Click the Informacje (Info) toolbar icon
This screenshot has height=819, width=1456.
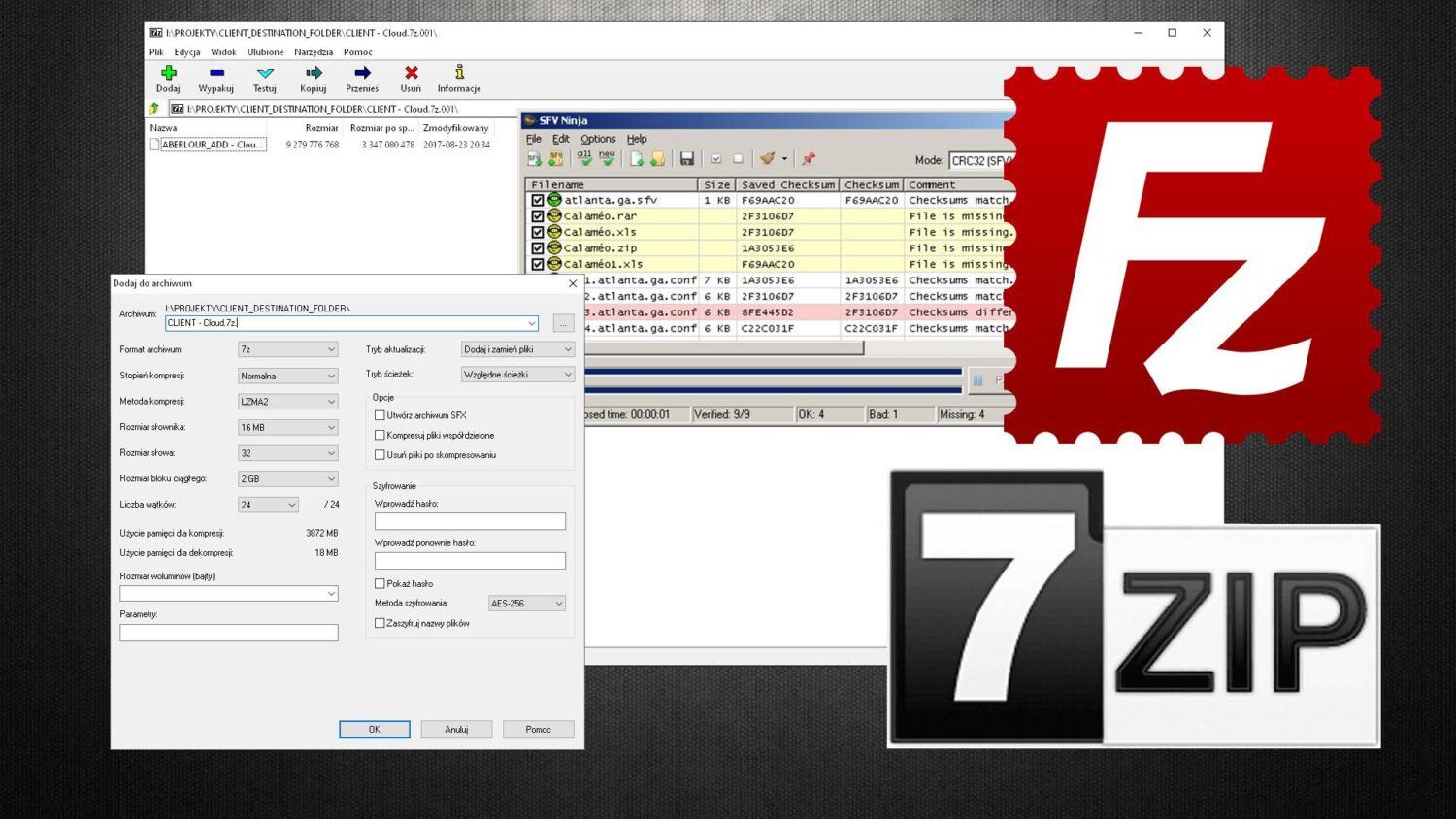coord(459,73)
